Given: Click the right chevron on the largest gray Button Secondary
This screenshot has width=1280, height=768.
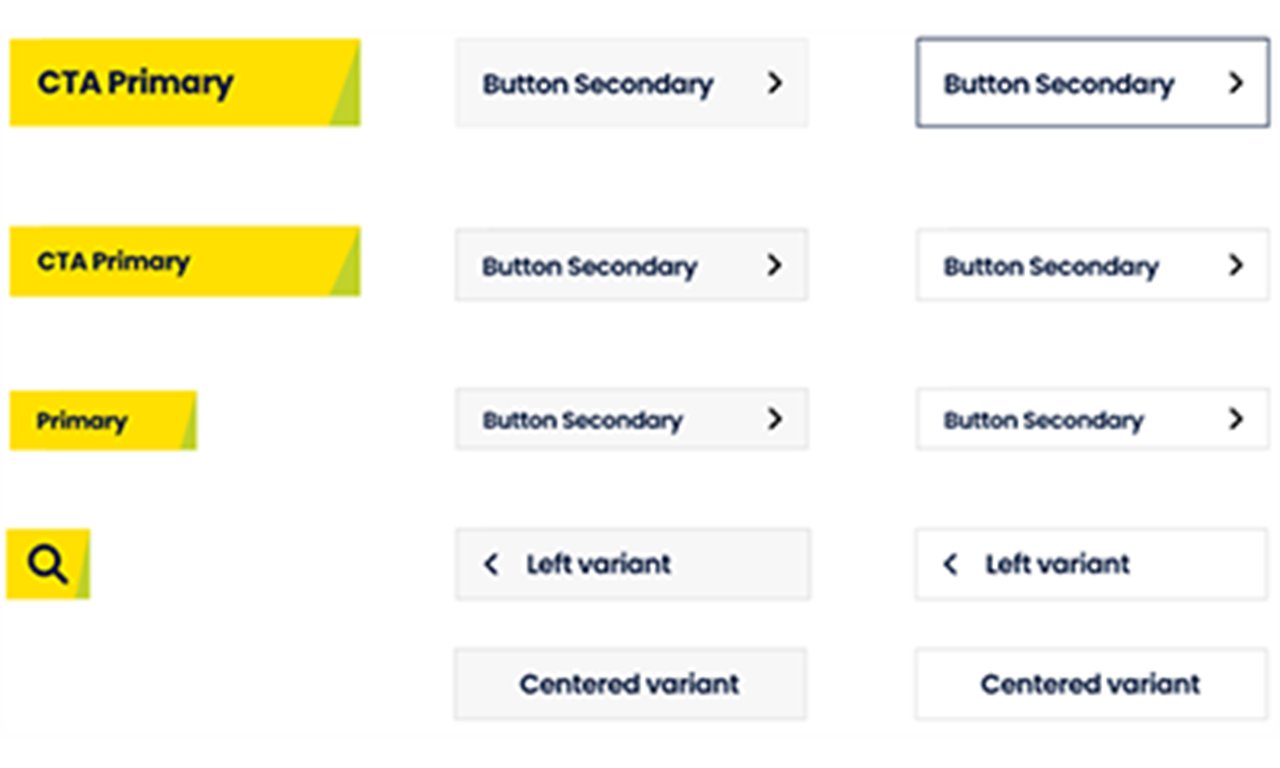Looking at the screenshot, I should (x=775, y=83).
